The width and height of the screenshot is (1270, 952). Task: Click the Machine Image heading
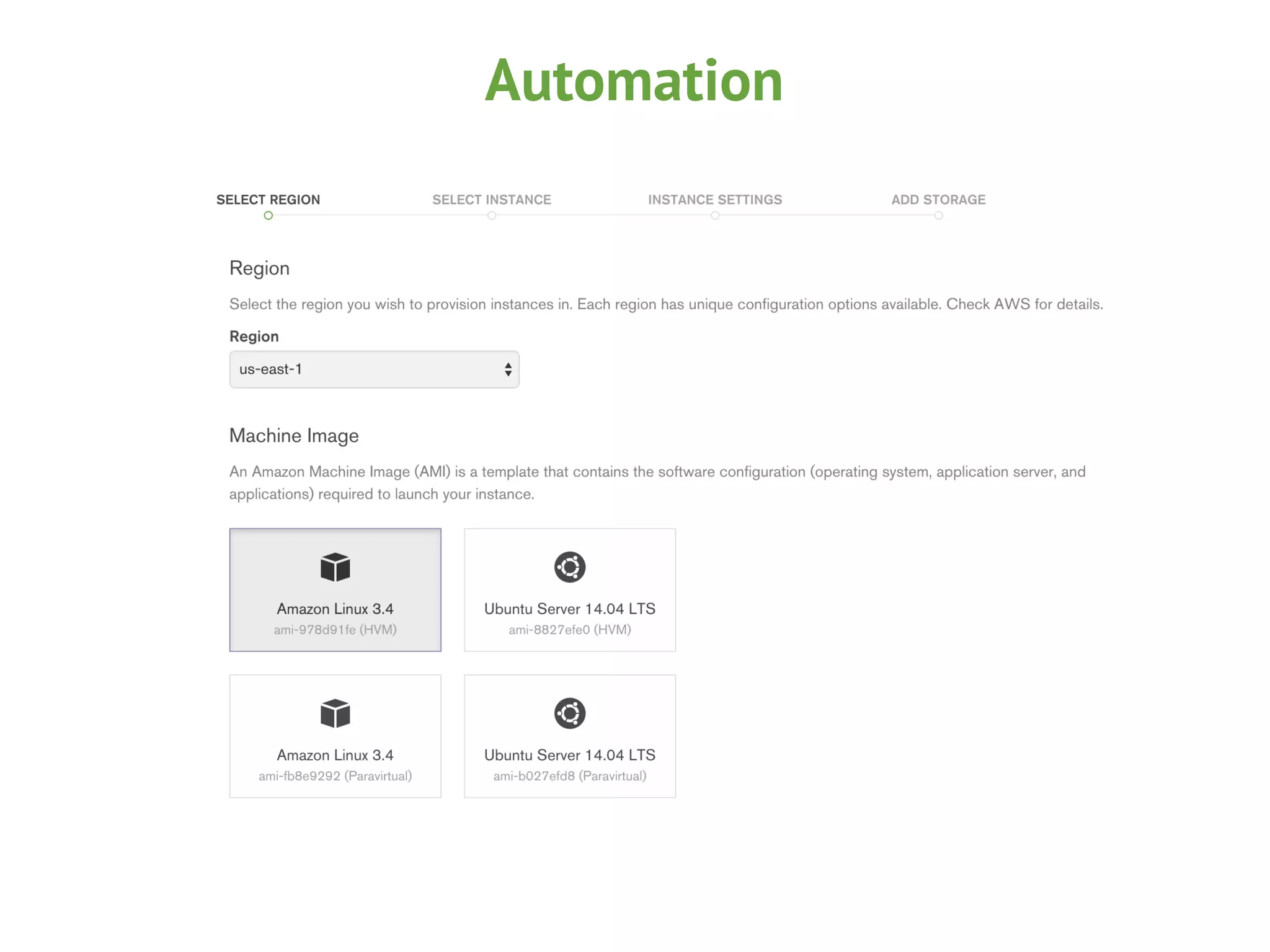click(x=294, y=436)
